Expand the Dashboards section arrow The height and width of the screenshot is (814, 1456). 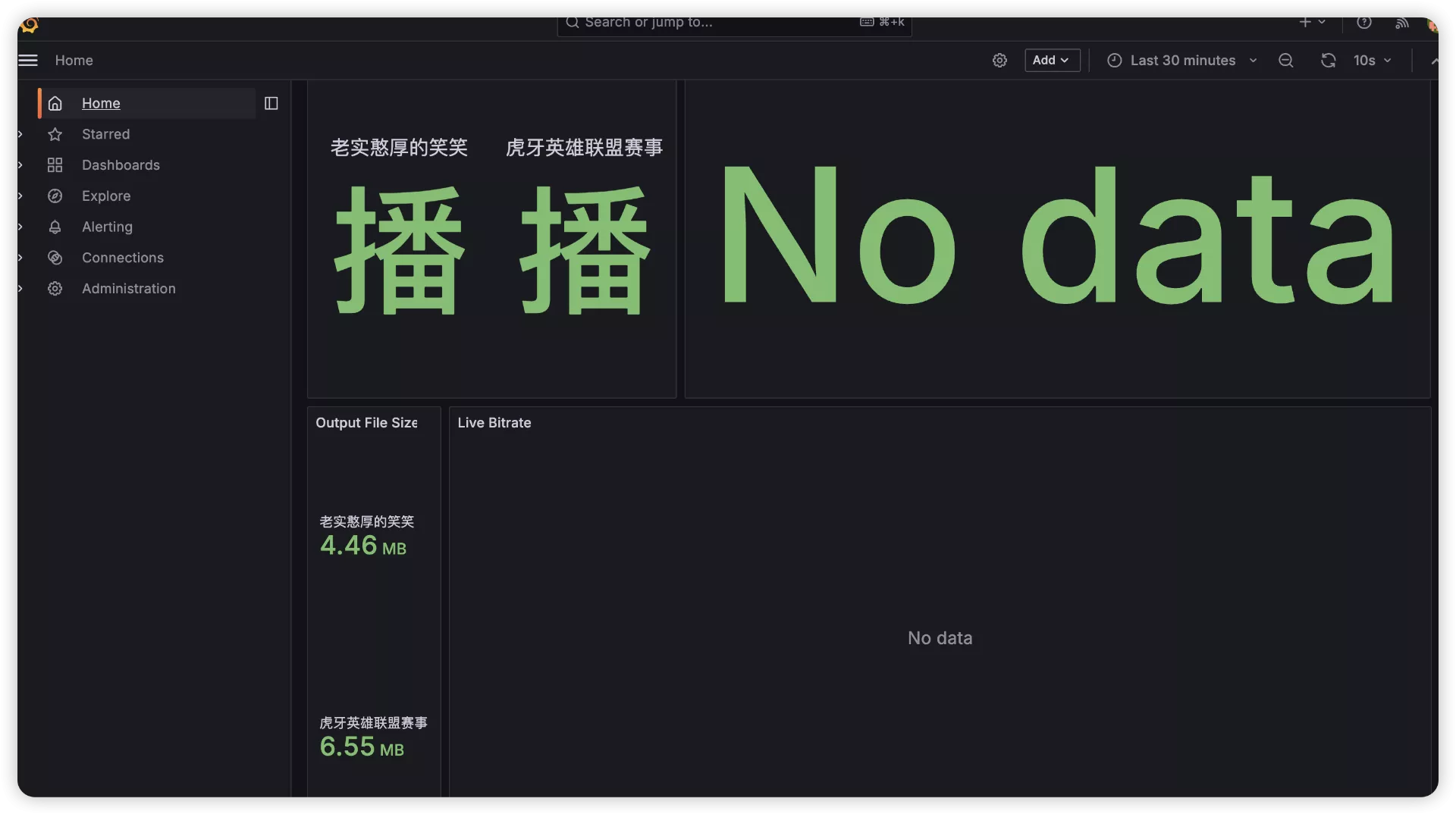click(x=20, y=165)
